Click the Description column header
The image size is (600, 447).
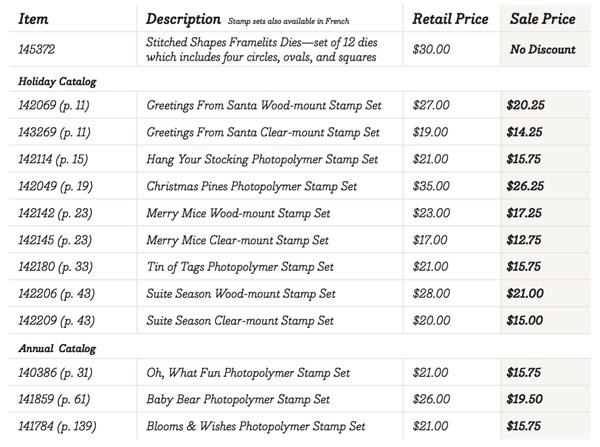pyautogui.click(x=184, y=18)
